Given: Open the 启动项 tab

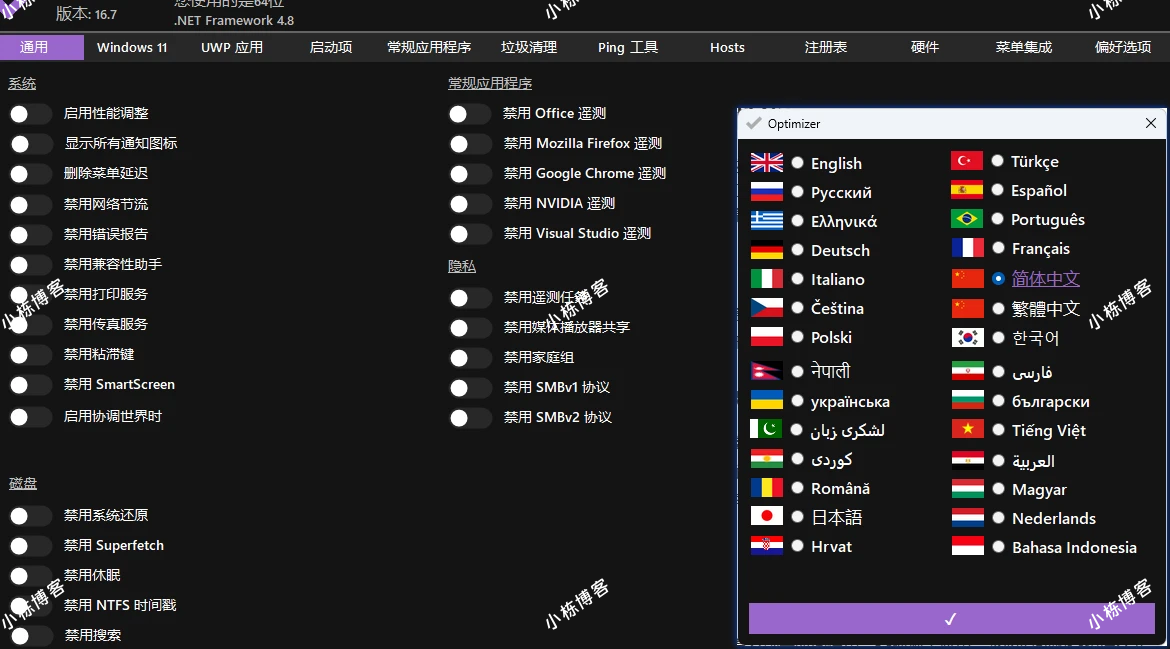Looking at the screenshot, I should [331, 47].
